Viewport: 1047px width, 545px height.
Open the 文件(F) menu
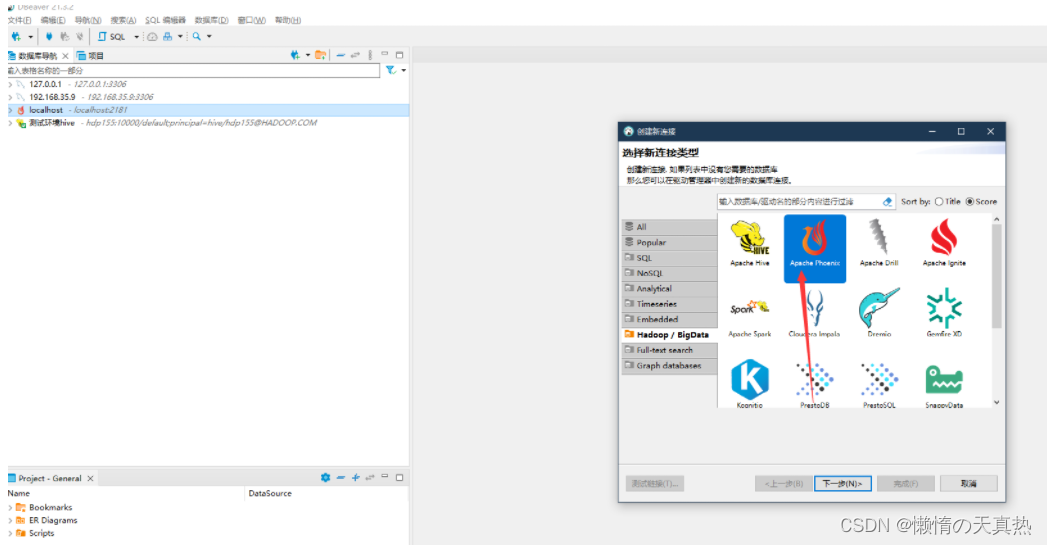(19, 20)
